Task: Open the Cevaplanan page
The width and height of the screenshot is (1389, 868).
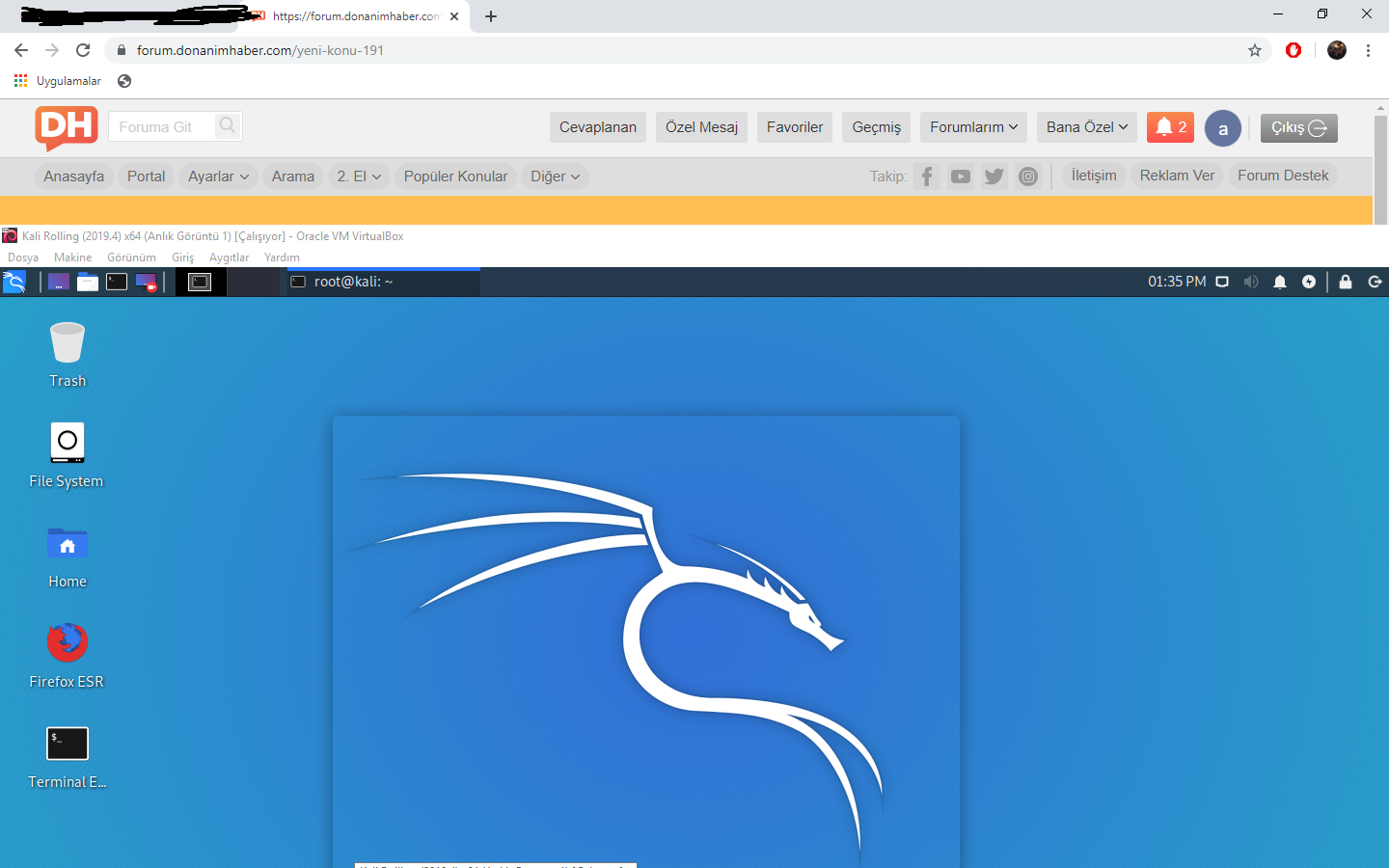Action: pos(598,127)
